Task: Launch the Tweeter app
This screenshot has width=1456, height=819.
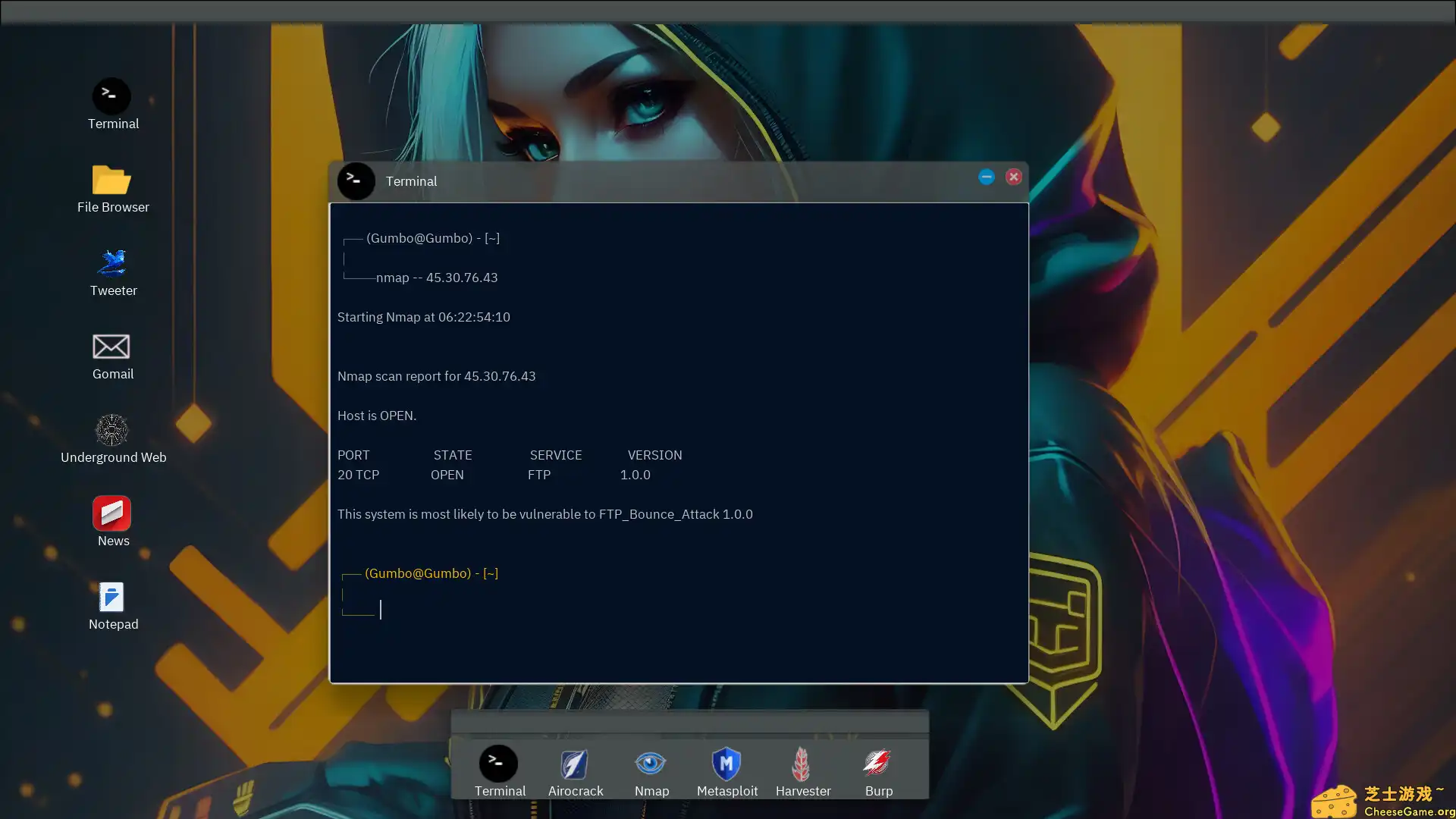Action: tap(112, 263)
